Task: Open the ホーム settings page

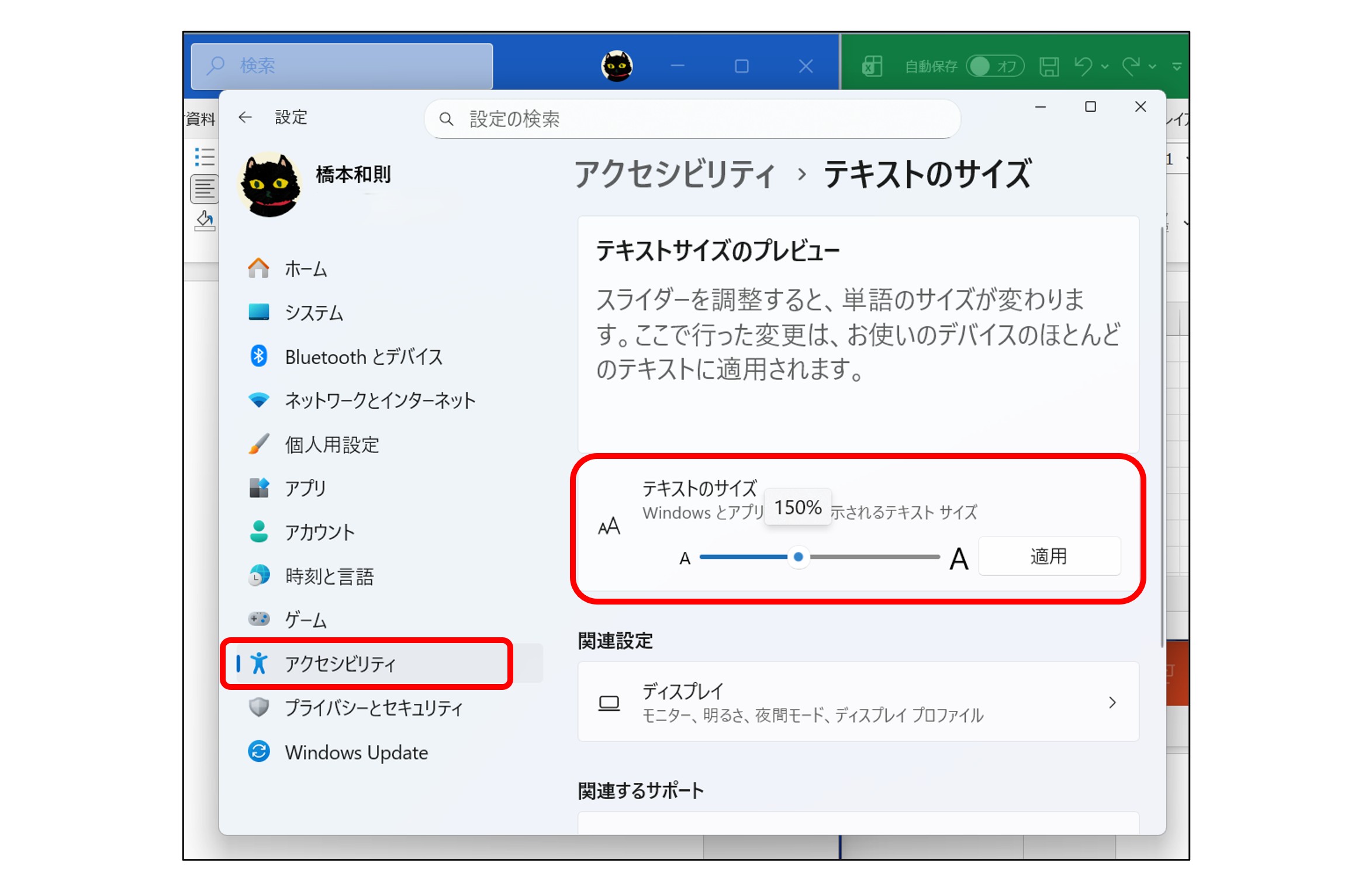Action: [x=305, y=269]
